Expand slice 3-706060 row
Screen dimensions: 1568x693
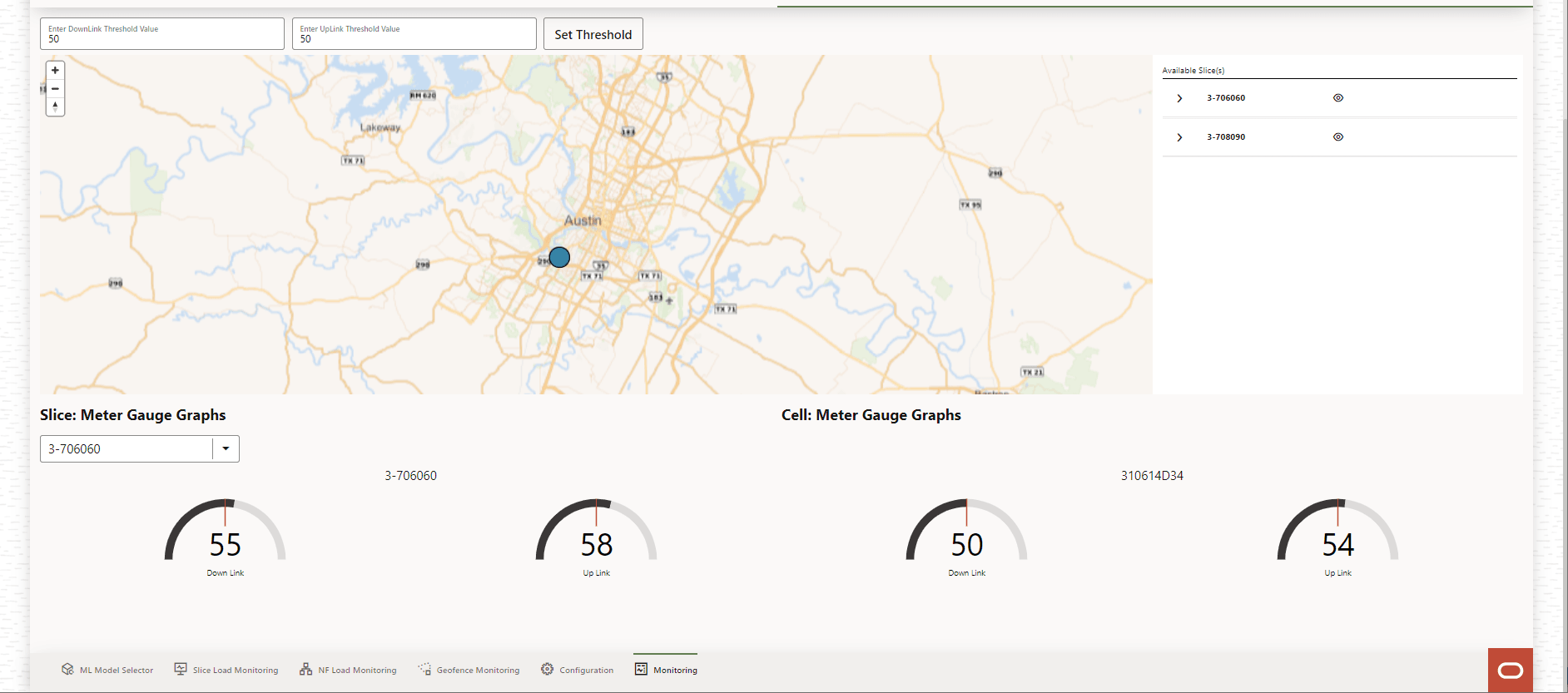[1179, 98]
